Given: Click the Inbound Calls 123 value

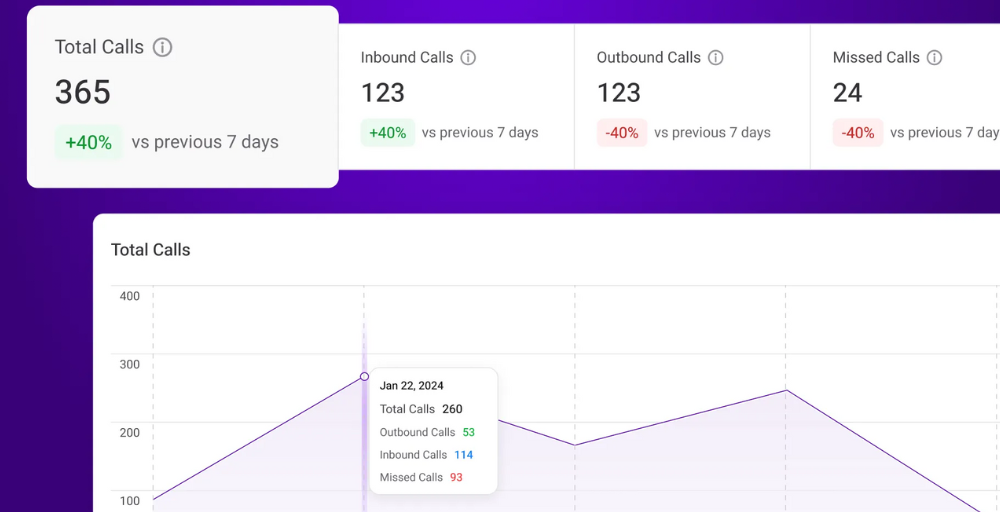Looking at the screenshot, I should 383,93.
